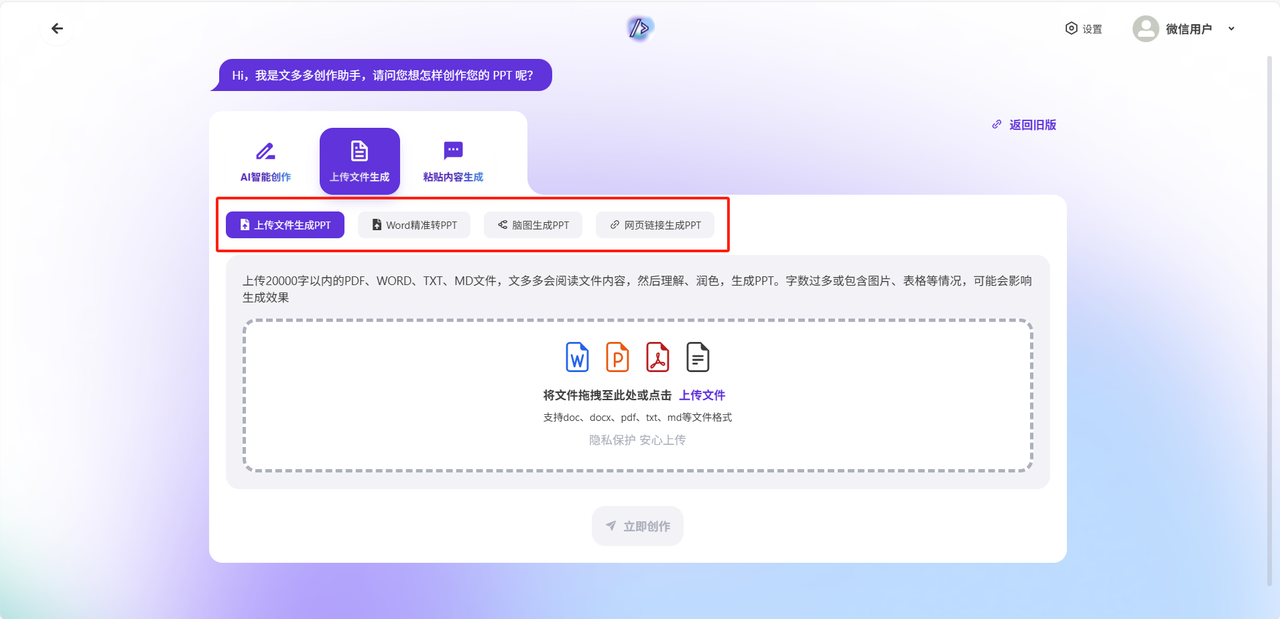The image size is (1280, 619).
Task: Click 将文件拖拽至此处或点击 text
Action: point(607,395)
